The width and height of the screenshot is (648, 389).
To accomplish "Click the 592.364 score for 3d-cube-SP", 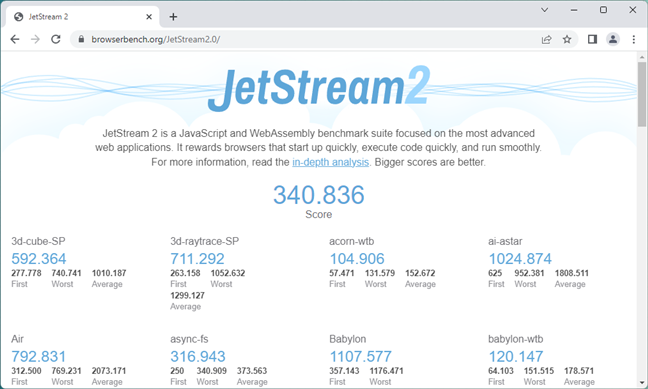I will [x=39, y=259].
